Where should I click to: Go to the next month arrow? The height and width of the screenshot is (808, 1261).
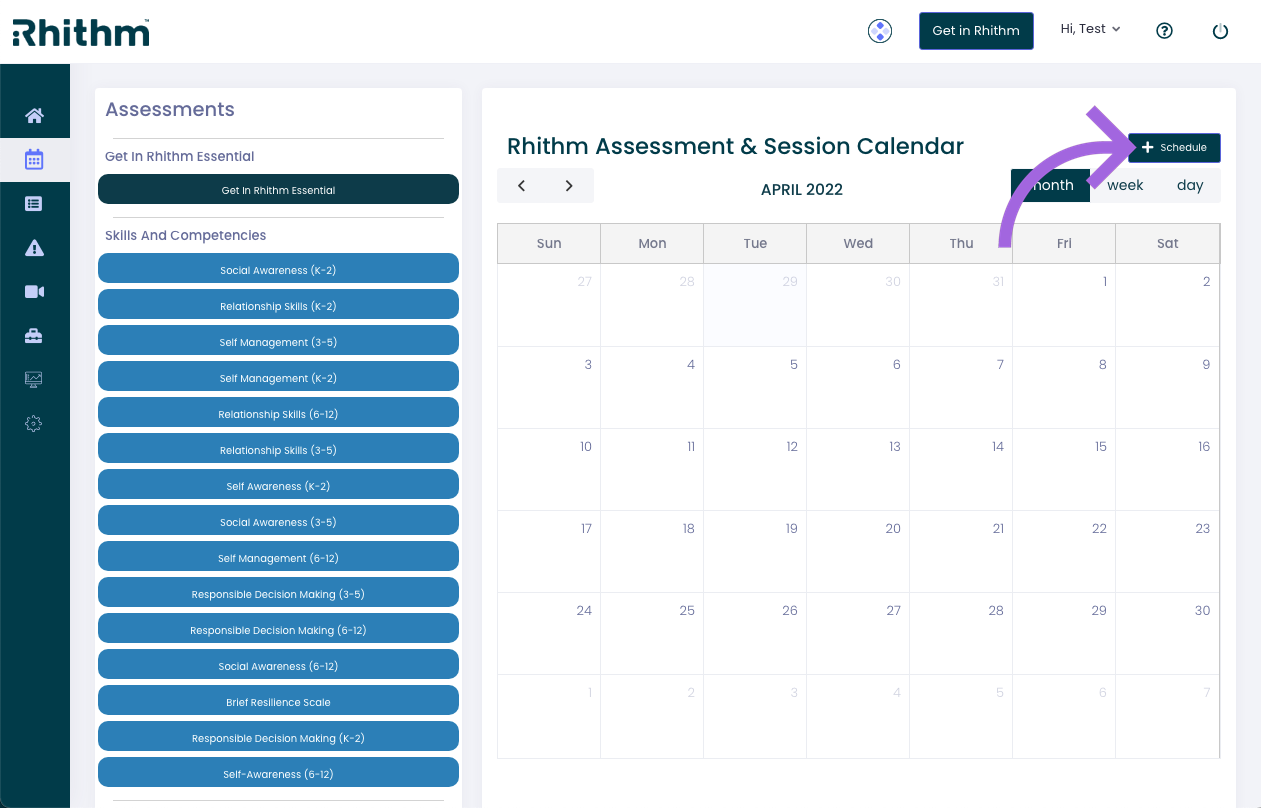[x=569, y=186]
